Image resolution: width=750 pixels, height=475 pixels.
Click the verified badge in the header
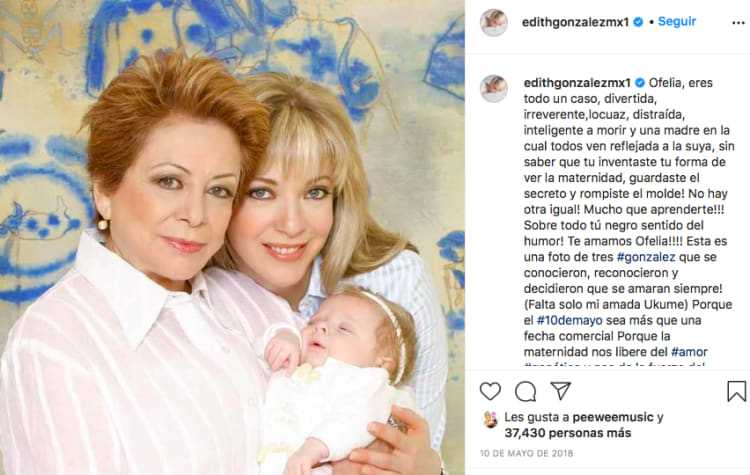638,22
